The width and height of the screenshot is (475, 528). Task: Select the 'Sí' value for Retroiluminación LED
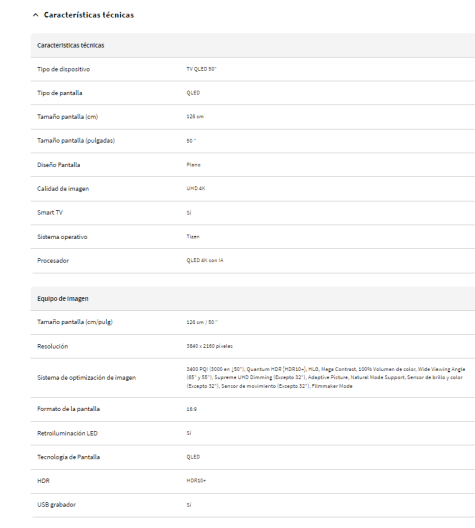pyautogui.click(x=189, y=433)
